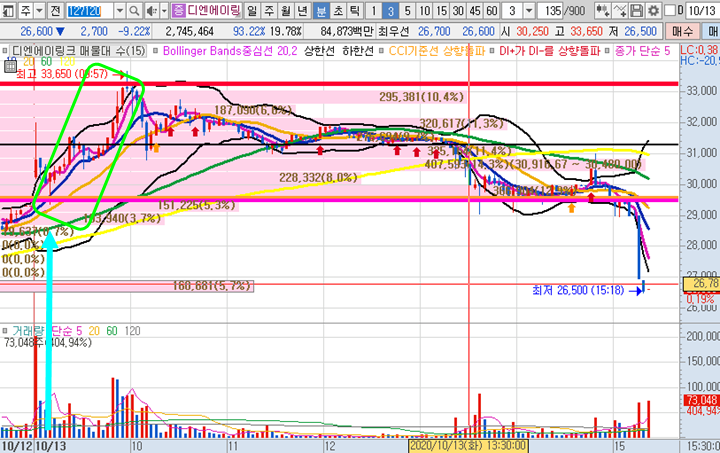Expand the stock code history dropdown
The width and height of the screenshot is (720, 453).
120,10
